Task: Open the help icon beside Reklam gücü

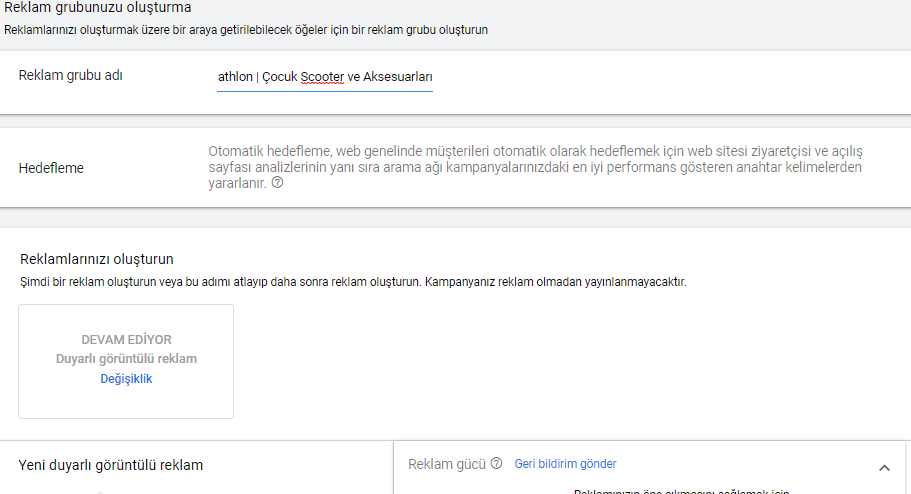Action: pyautogui.click(x=496, y=464)
